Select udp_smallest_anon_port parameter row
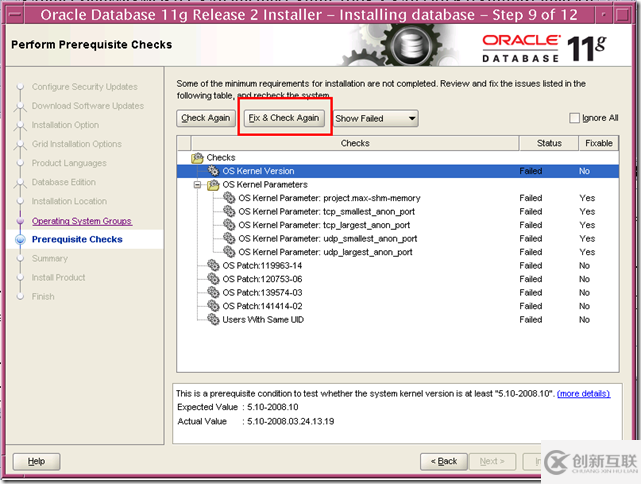 pos(398,238)
